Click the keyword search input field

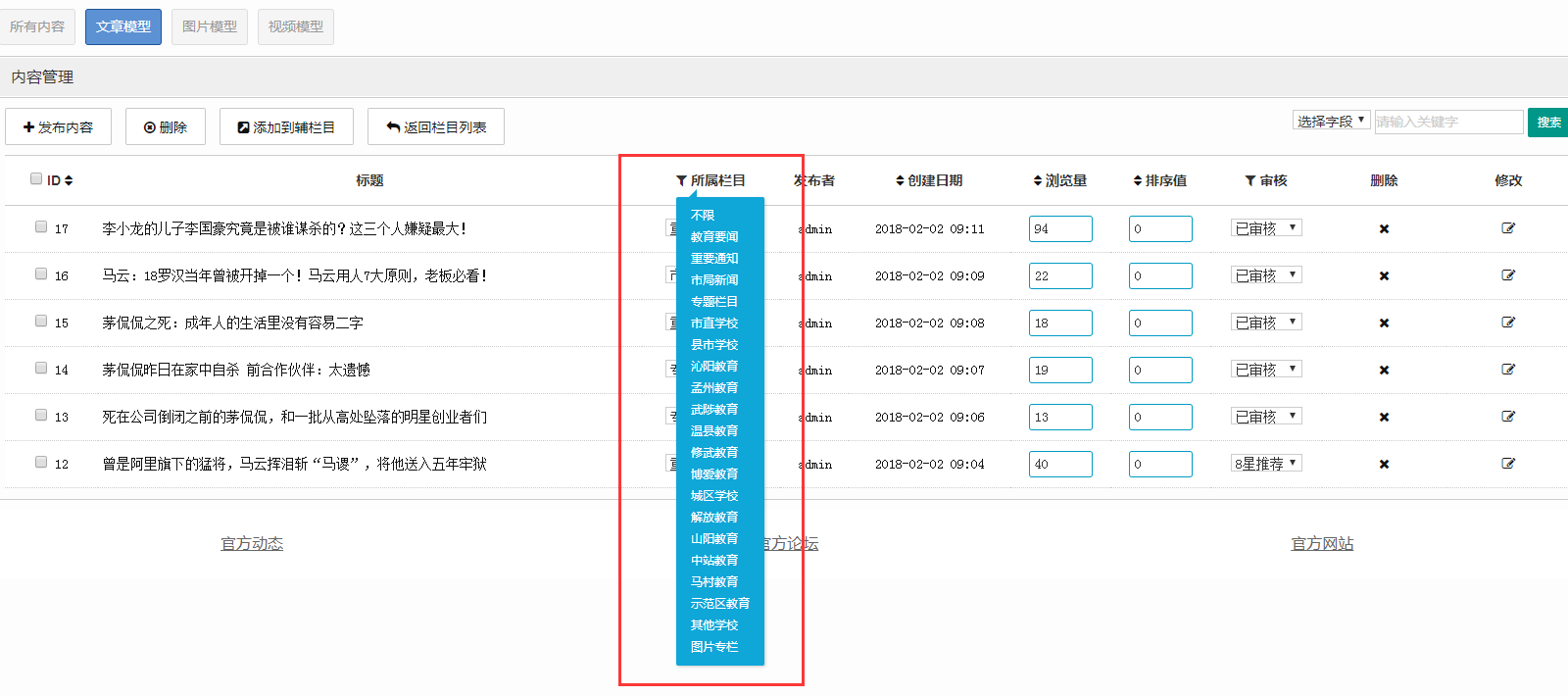point(1448,122)
